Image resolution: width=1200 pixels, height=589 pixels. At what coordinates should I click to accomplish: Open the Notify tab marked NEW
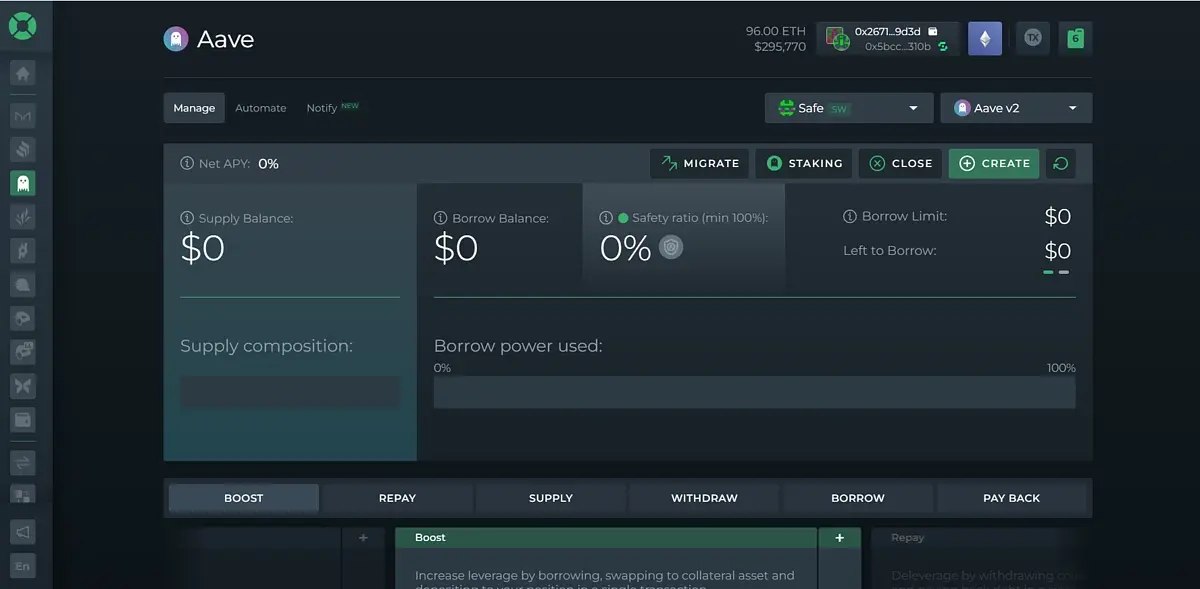coord(332,108)
